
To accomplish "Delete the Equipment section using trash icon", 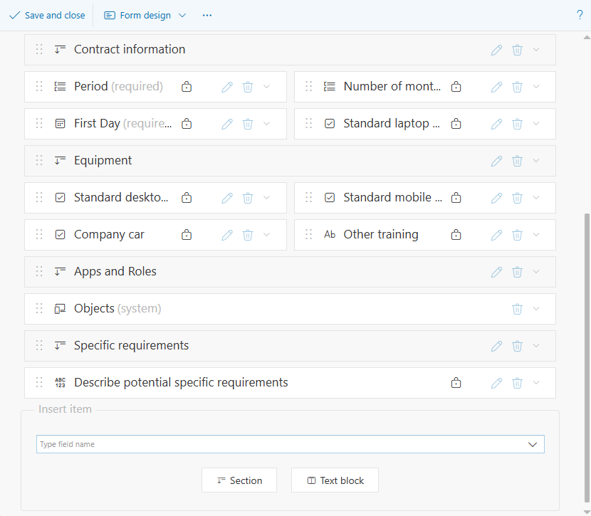I will pyautogui.click(x=517, y=161).
